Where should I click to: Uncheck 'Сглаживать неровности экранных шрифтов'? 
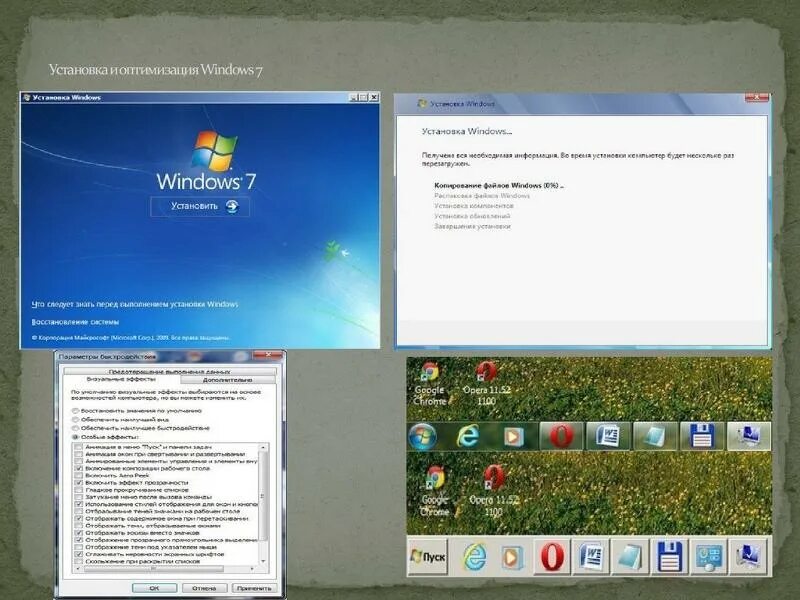pos(79,554)
